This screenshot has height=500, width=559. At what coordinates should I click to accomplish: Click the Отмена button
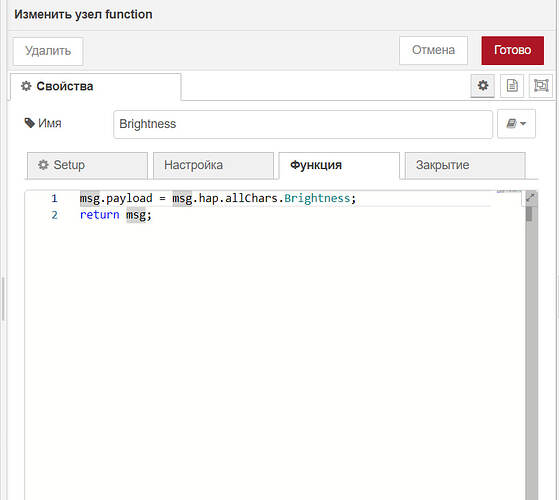point(433,50)
